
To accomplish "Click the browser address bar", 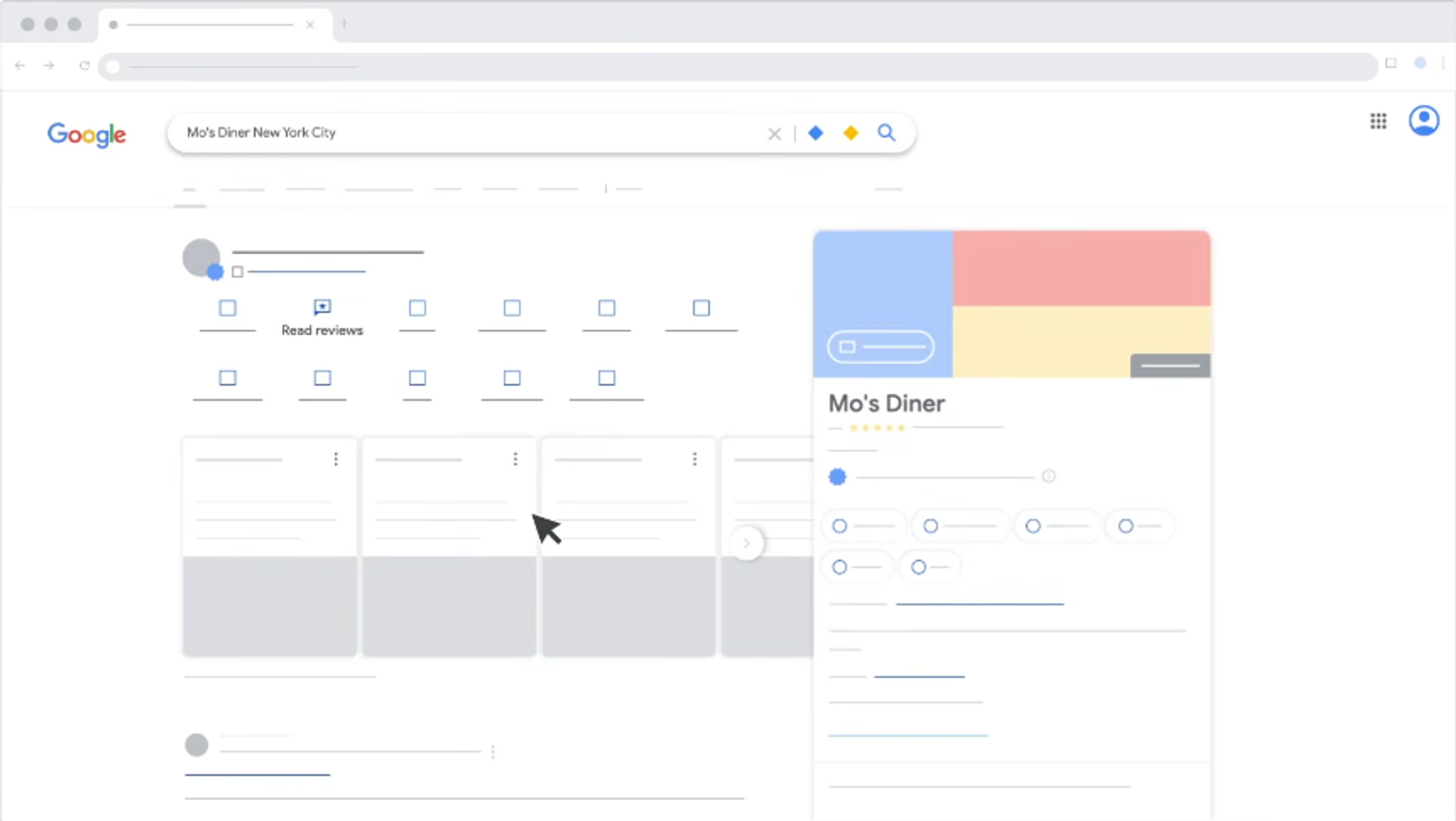I will click(x=738, y=66).
